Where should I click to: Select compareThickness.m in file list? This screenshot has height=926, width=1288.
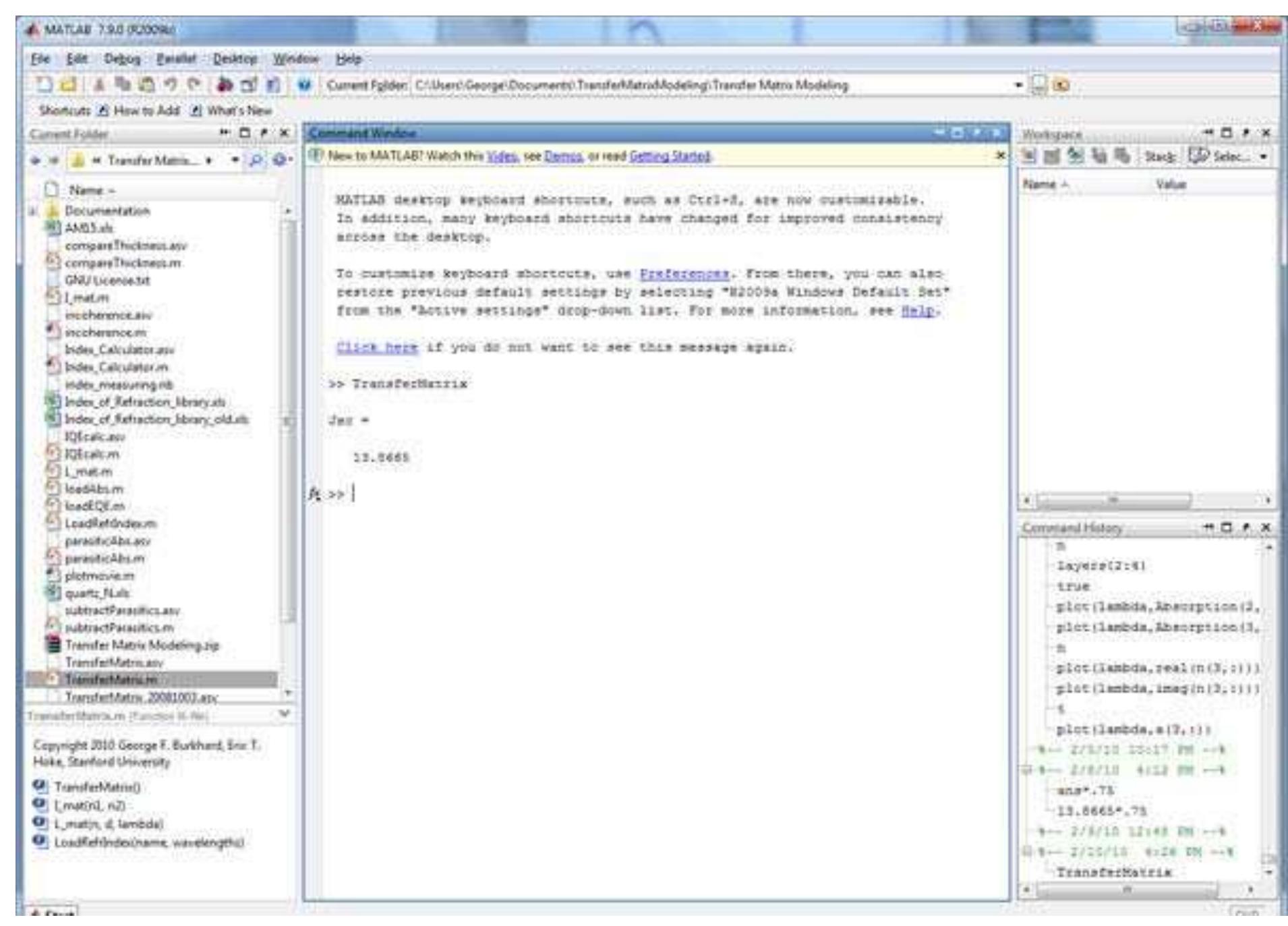coord(123,263)
